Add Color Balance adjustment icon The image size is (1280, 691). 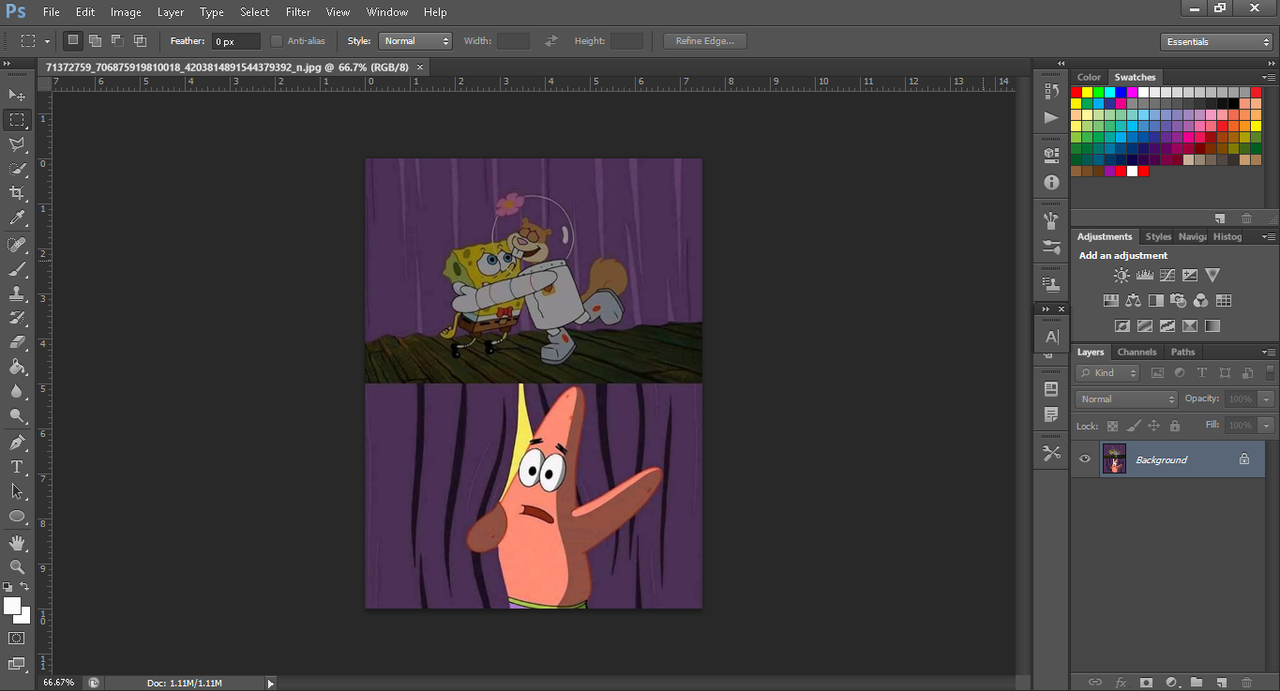coord(1133,300)
